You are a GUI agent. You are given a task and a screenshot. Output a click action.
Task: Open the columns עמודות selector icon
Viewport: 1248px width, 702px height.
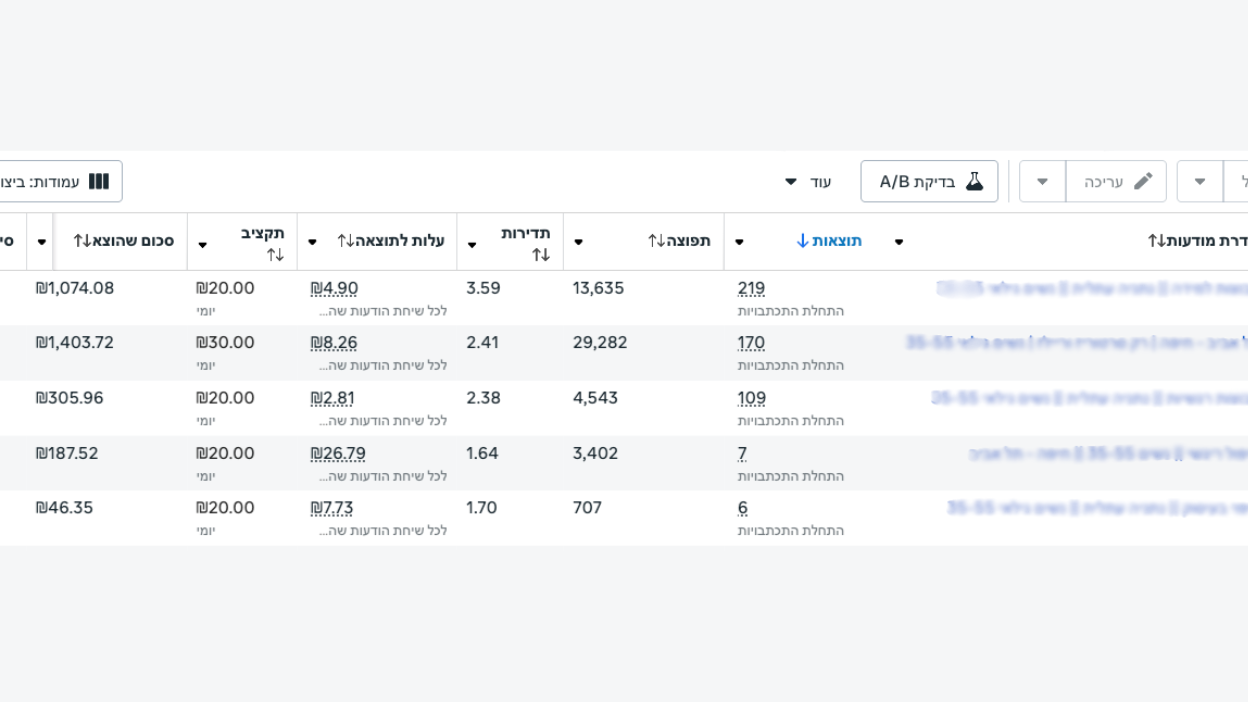coord(99,181)
